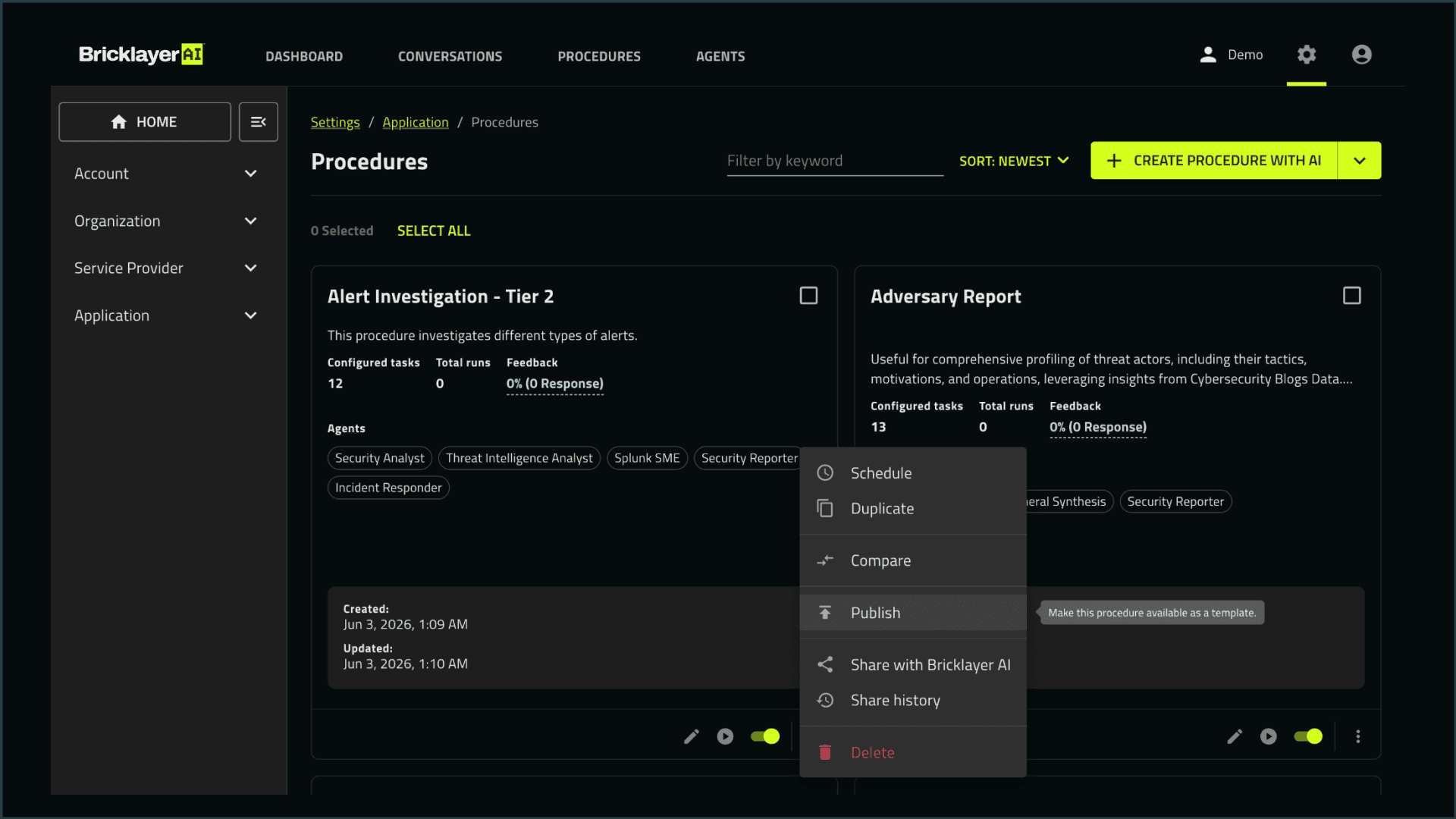
Task: Open the settings gear icon
Action: pyautogui.click(x=1307, y=55)
